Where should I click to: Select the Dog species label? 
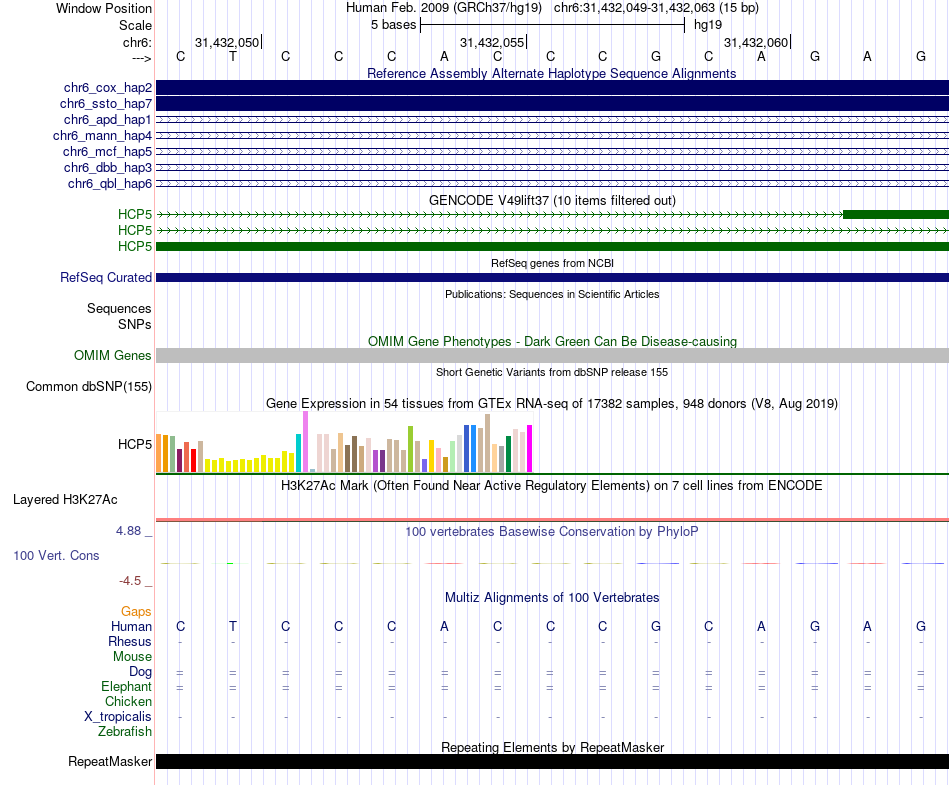pyautogui.click(x=141, y=671)
